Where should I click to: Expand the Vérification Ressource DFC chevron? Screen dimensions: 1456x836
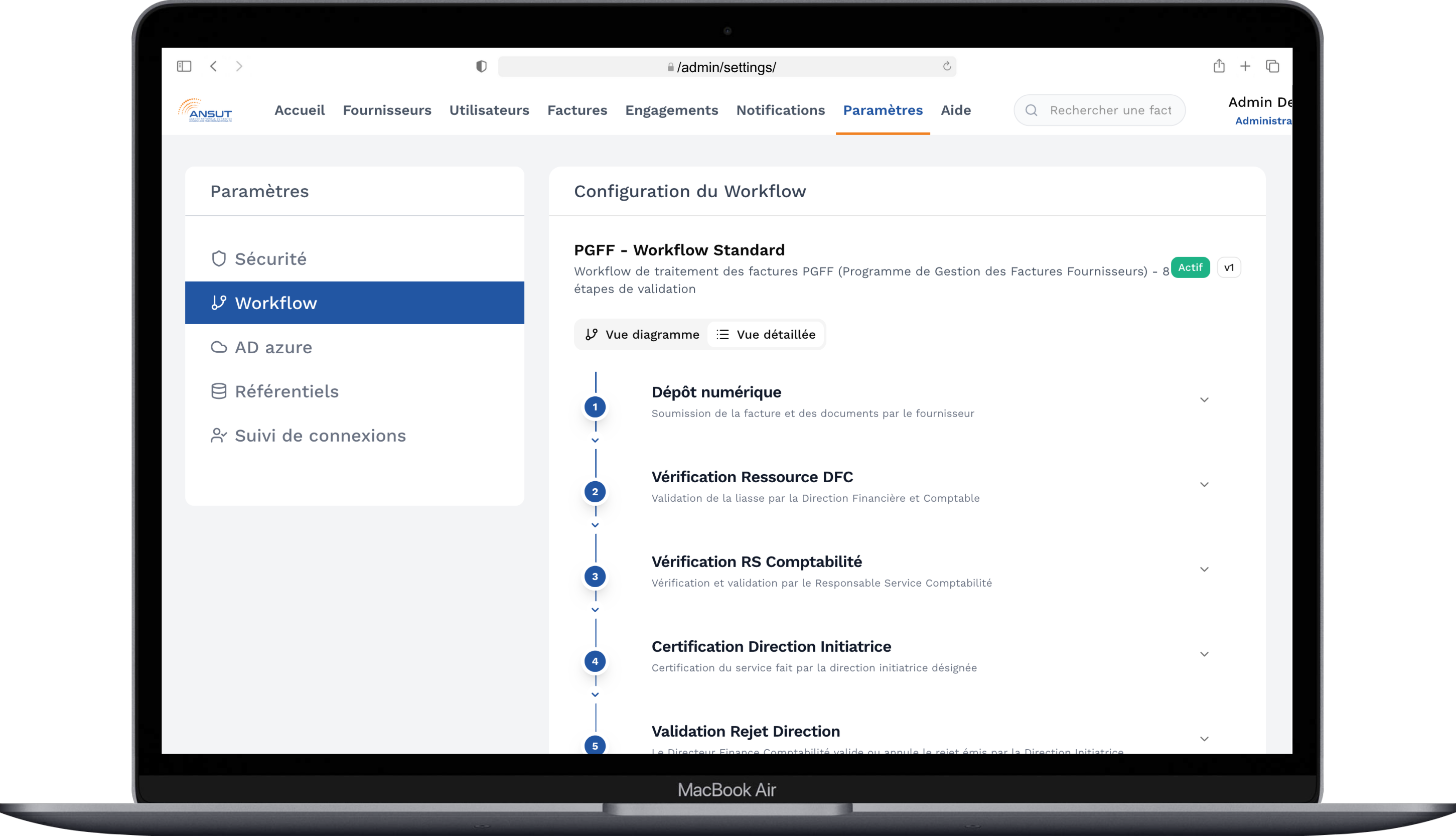coord(1204,485)
